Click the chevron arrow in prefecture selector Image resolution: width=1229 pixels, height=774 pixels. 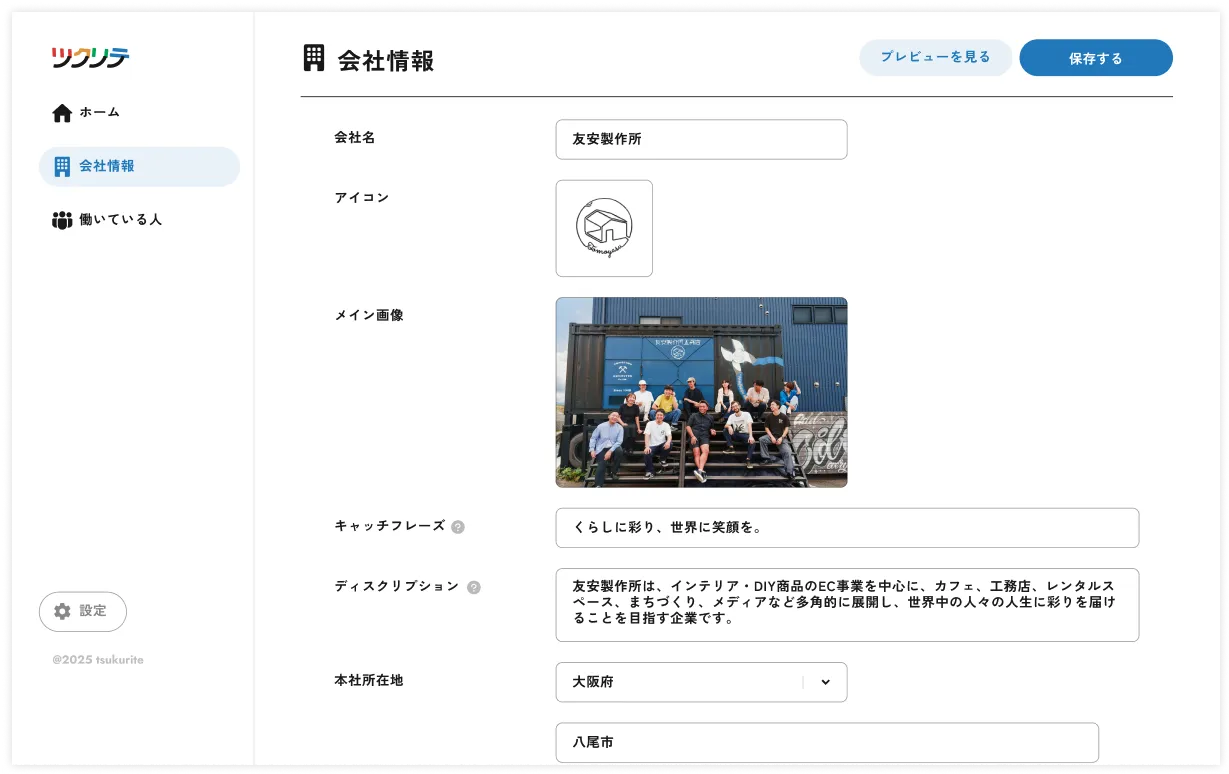tap(825, 682)
